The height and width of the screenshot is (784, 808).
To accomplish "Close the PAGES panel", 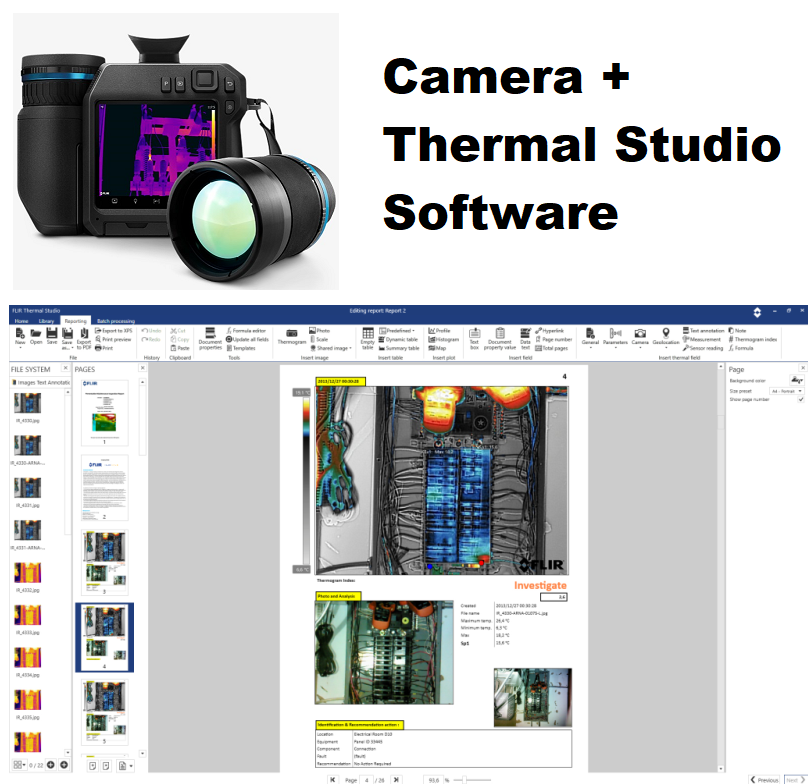I will [x=143, y=368].
